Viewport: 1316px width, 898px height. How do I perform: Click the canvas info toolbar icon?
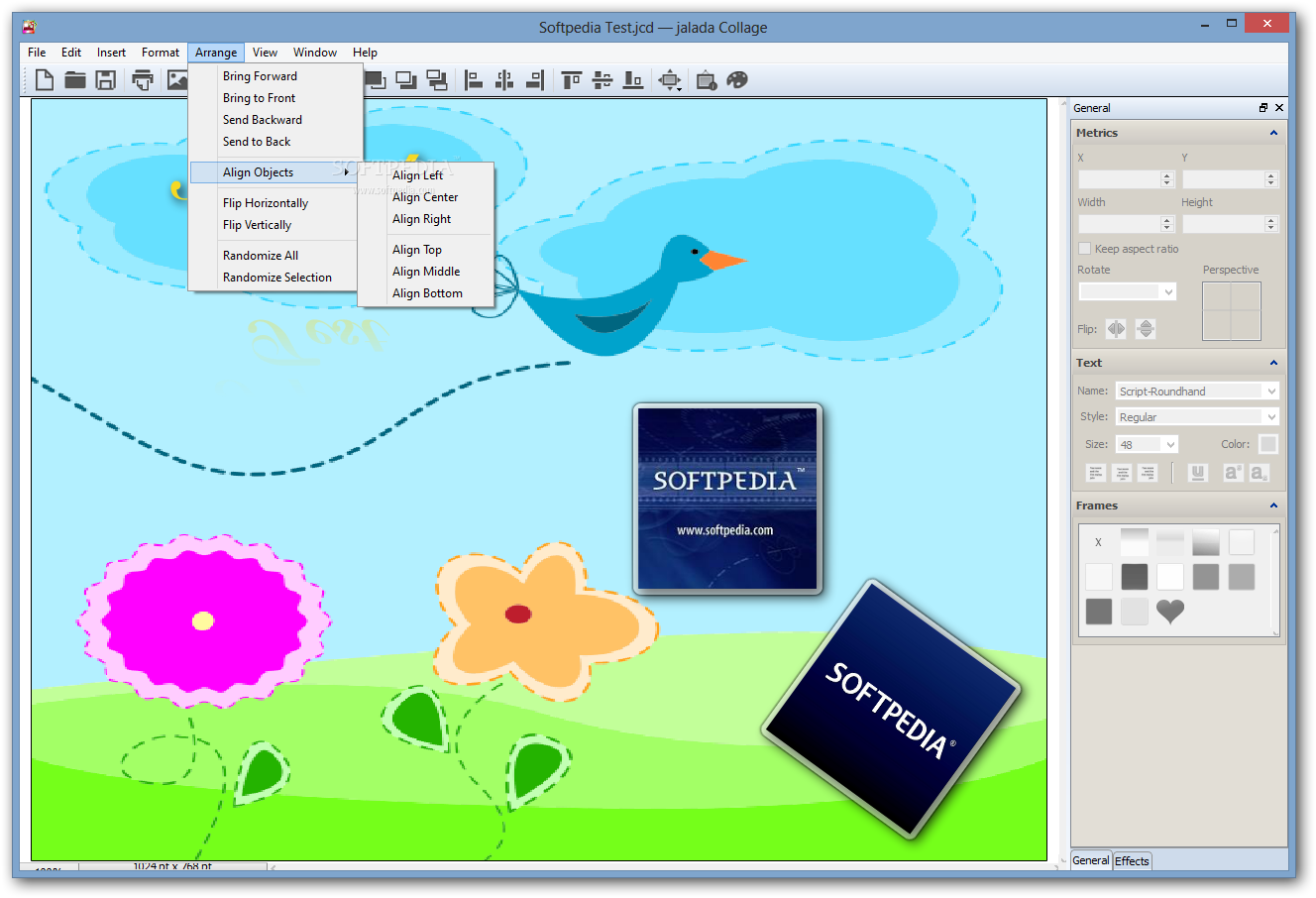pyautogui.click(x=707, y=80)
